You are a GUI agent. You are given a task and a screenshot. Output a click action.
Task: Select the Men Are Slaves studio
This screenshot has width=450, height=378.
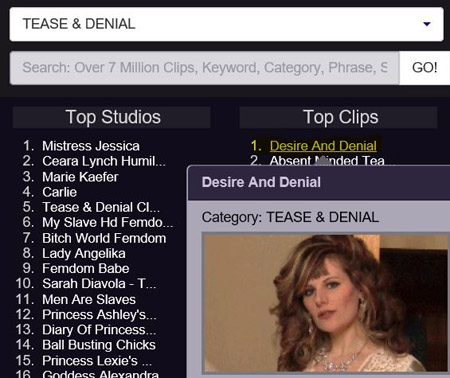tap(89, 299)
